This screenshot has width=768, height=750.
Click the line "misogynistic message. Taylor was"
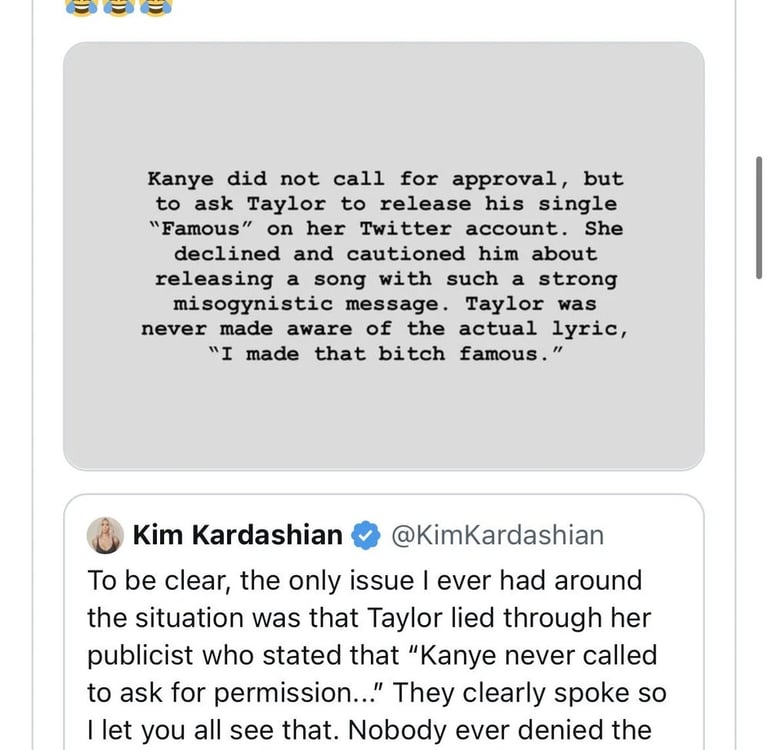click(385, 304)
